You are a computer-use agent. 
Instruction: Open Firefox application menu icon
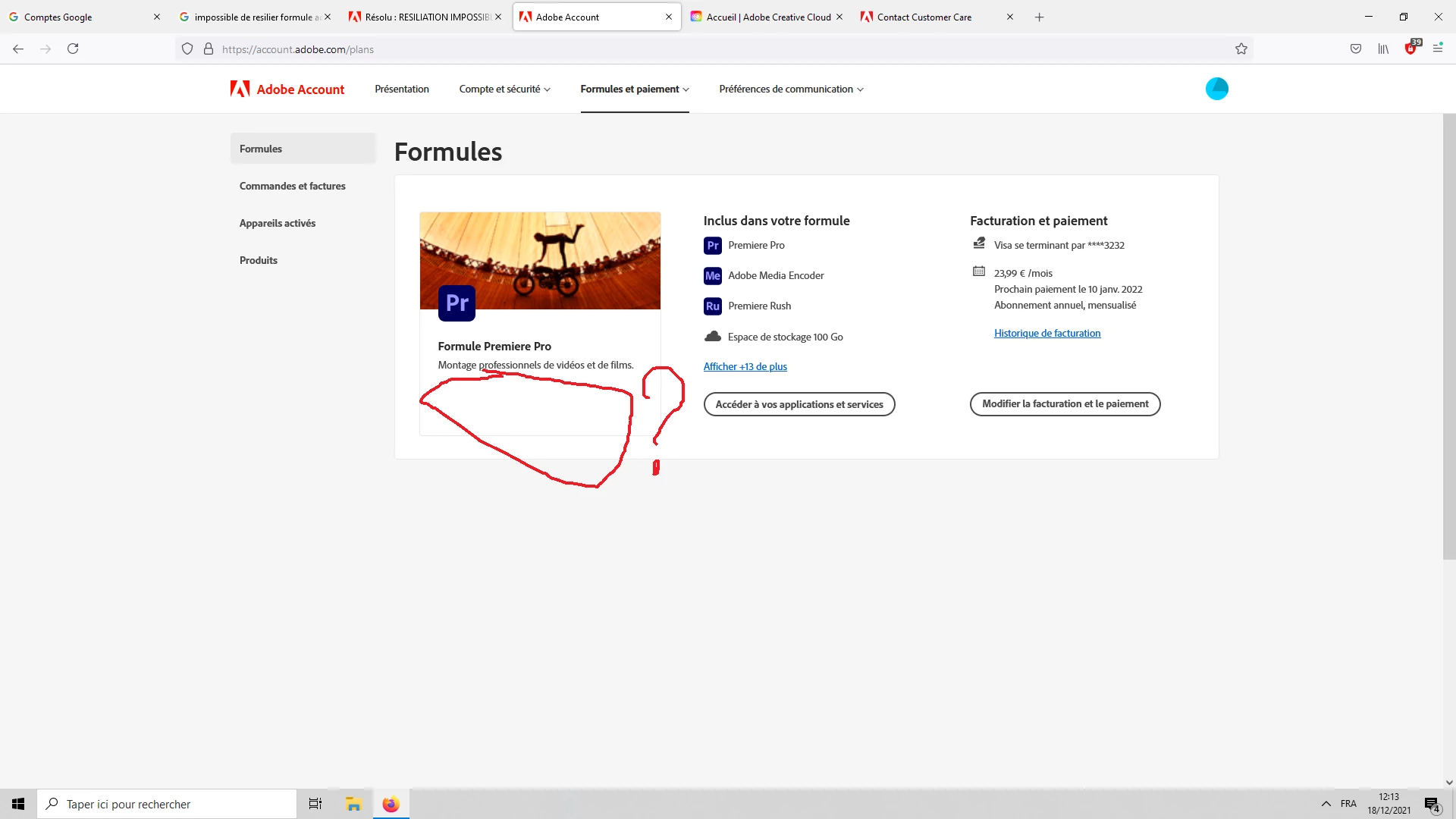1437,49
